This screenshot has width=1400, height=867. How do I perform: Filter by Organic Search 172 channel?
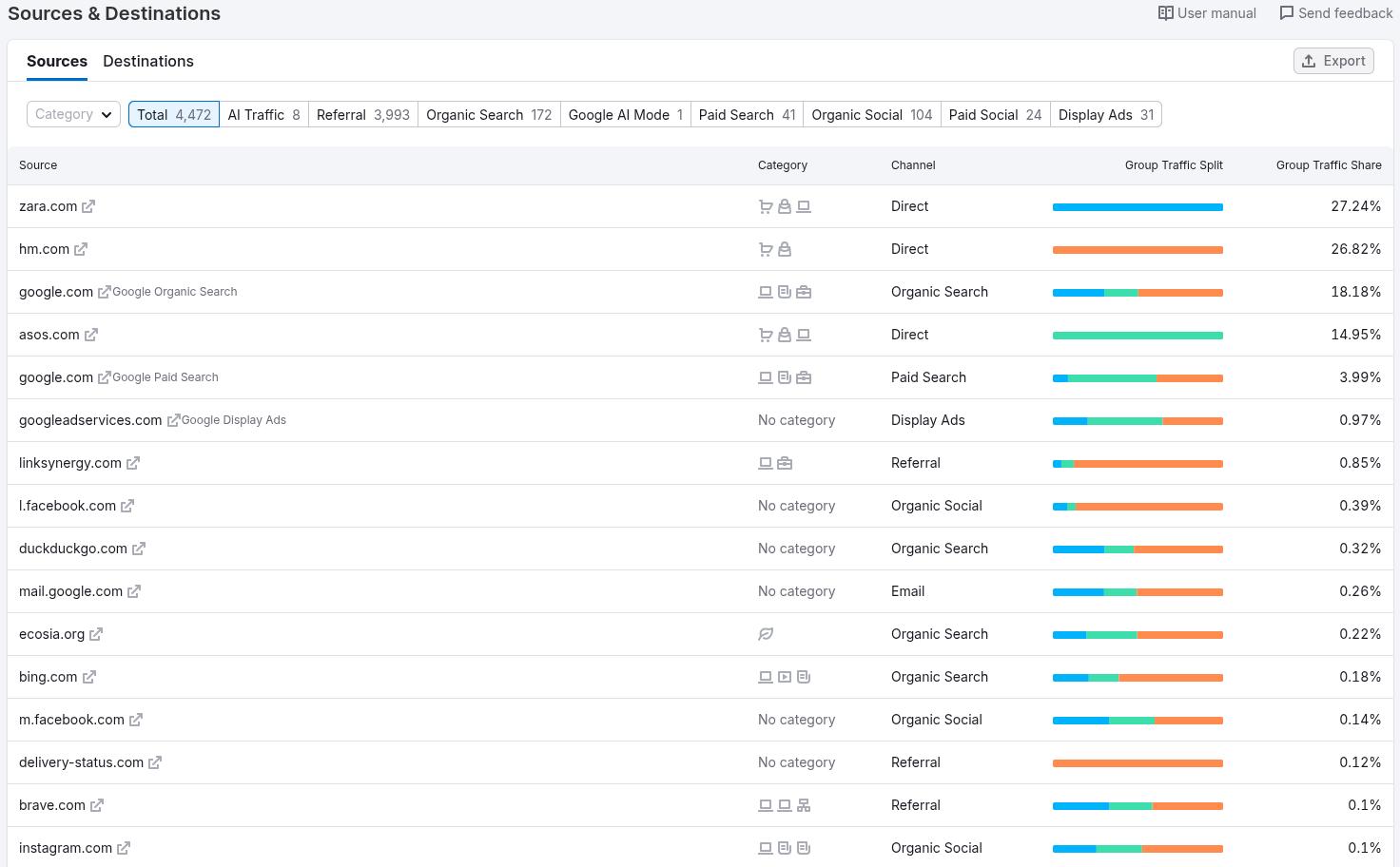pyautogui.click(x=489, y=114)
